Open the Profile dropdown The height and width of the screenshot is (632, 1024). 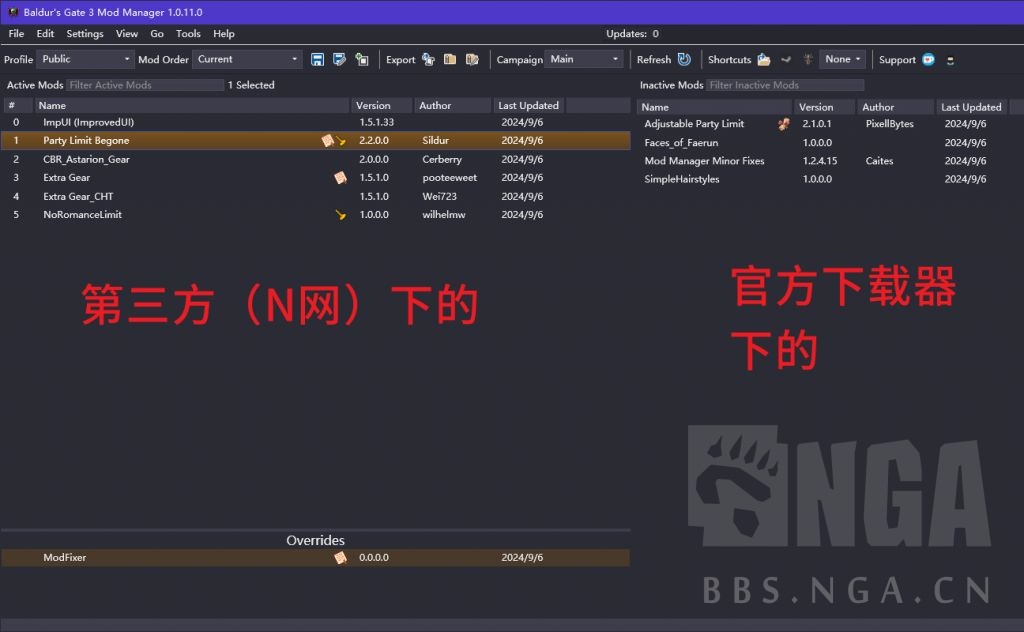coord(85,59)
